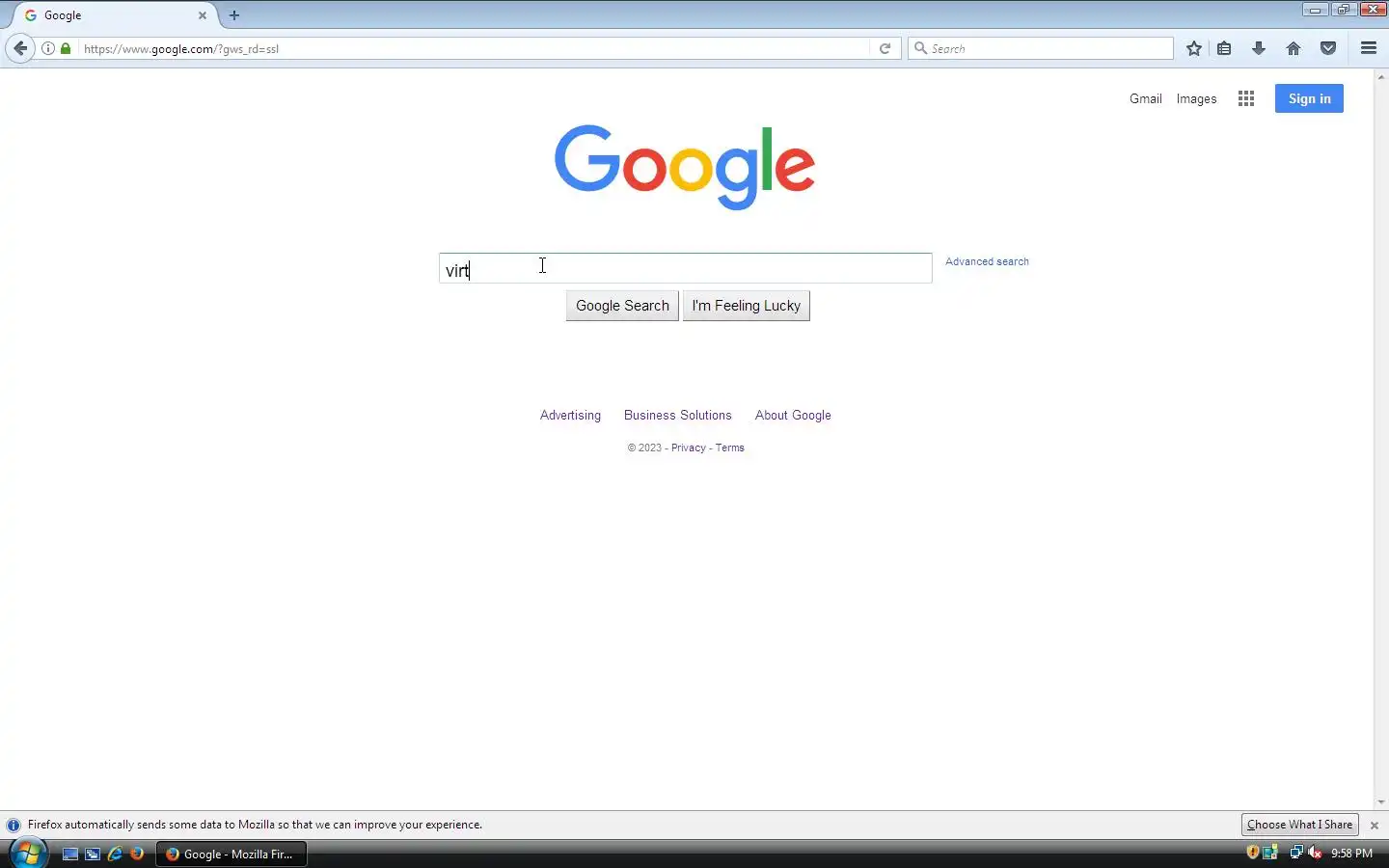Open the Terms link
The width and height of the screenshot is (1389, 868).
click(729, 448)
